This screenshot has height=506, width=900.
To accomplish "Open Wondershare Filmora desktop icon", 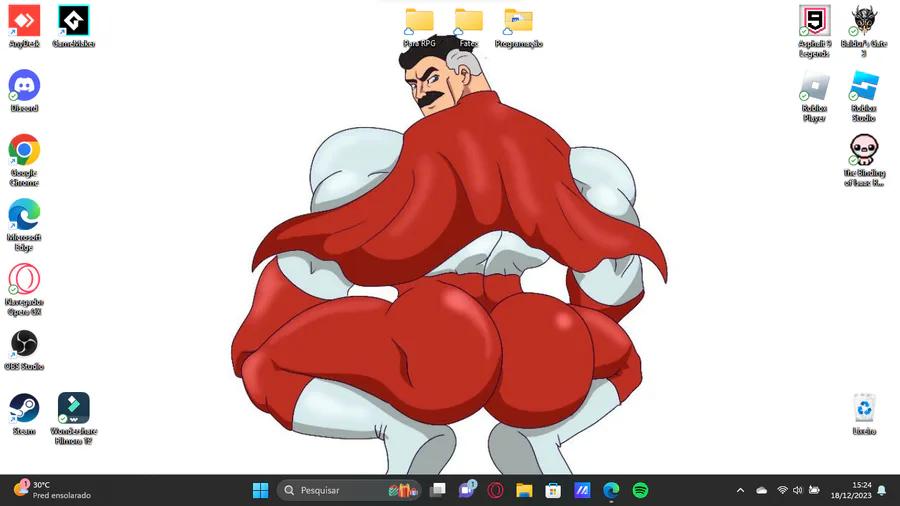I will pos(73,419).
